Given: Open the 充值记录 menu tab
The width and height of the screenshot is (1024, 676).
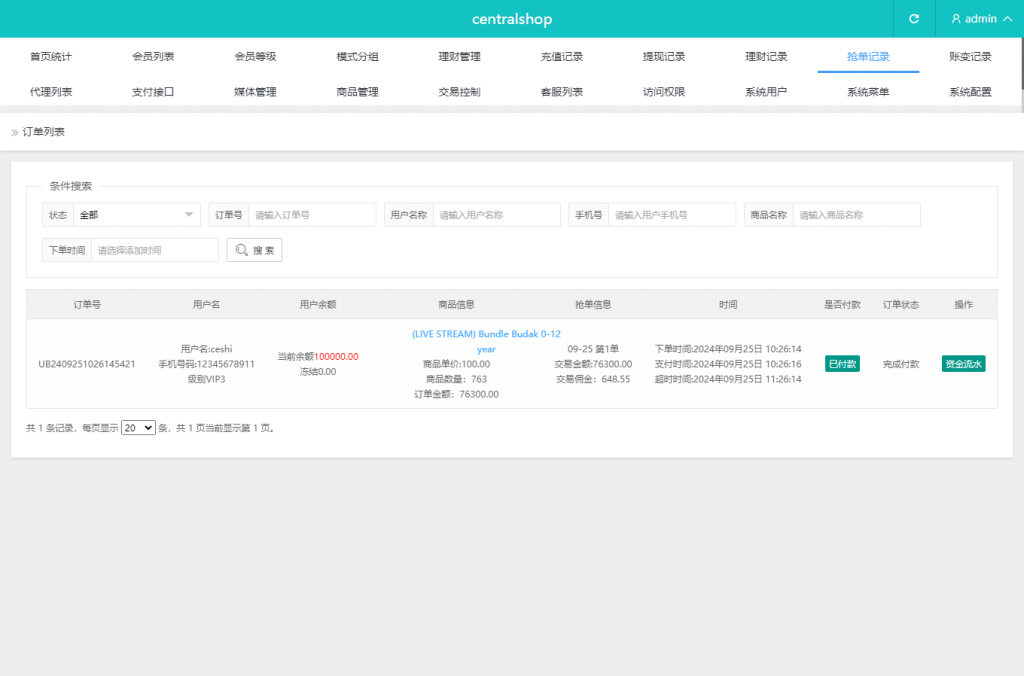Looking at the screenshot, I should 561,57.
